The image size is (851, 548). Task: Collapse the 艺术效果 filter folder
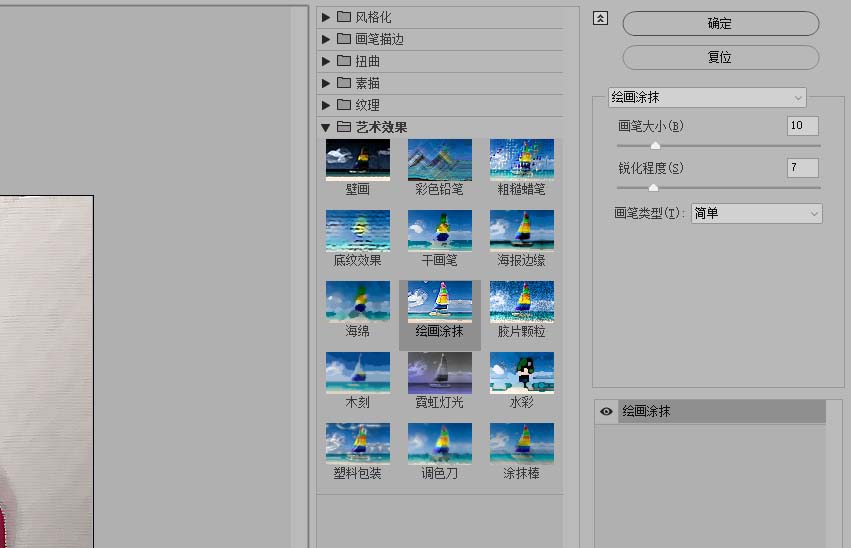[x=326, y=128]
